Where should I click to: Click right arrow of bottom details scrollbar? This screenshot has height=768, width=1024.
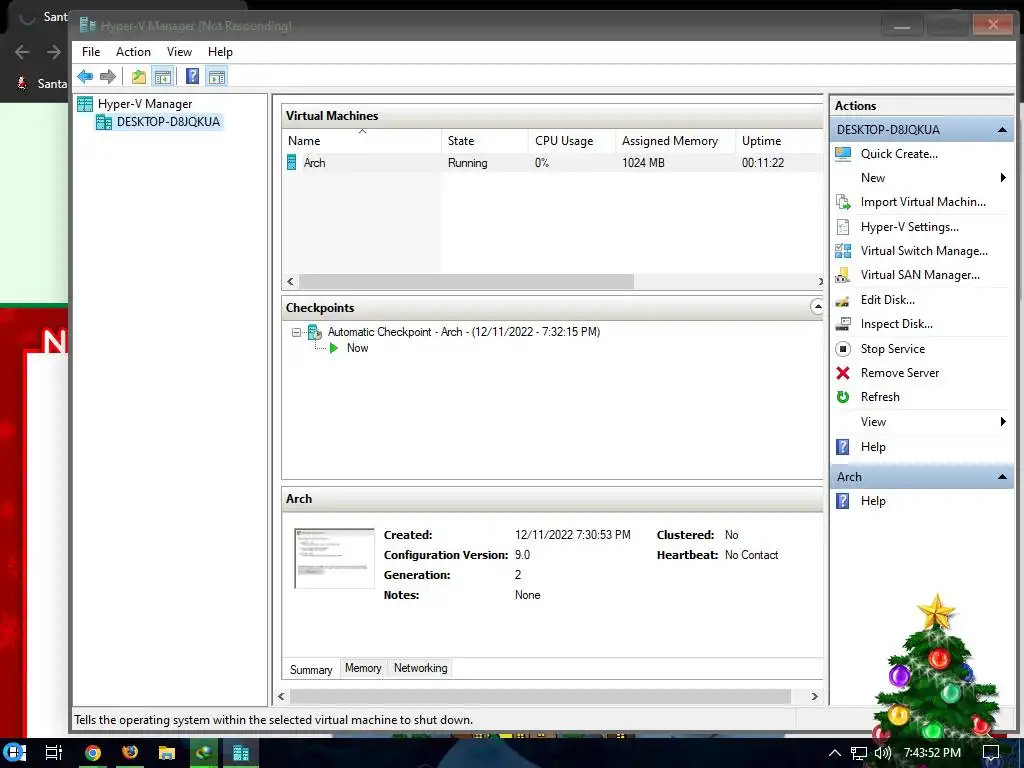click(x=814, y=697)
